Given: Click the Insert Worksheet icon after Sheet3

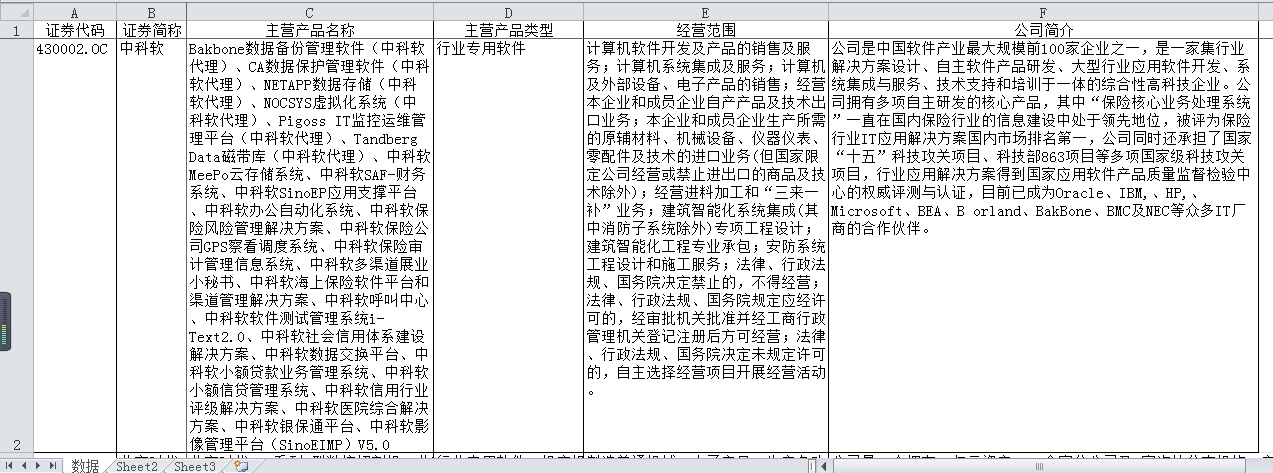Looking at the screenshot, I should tap(240, 466).
